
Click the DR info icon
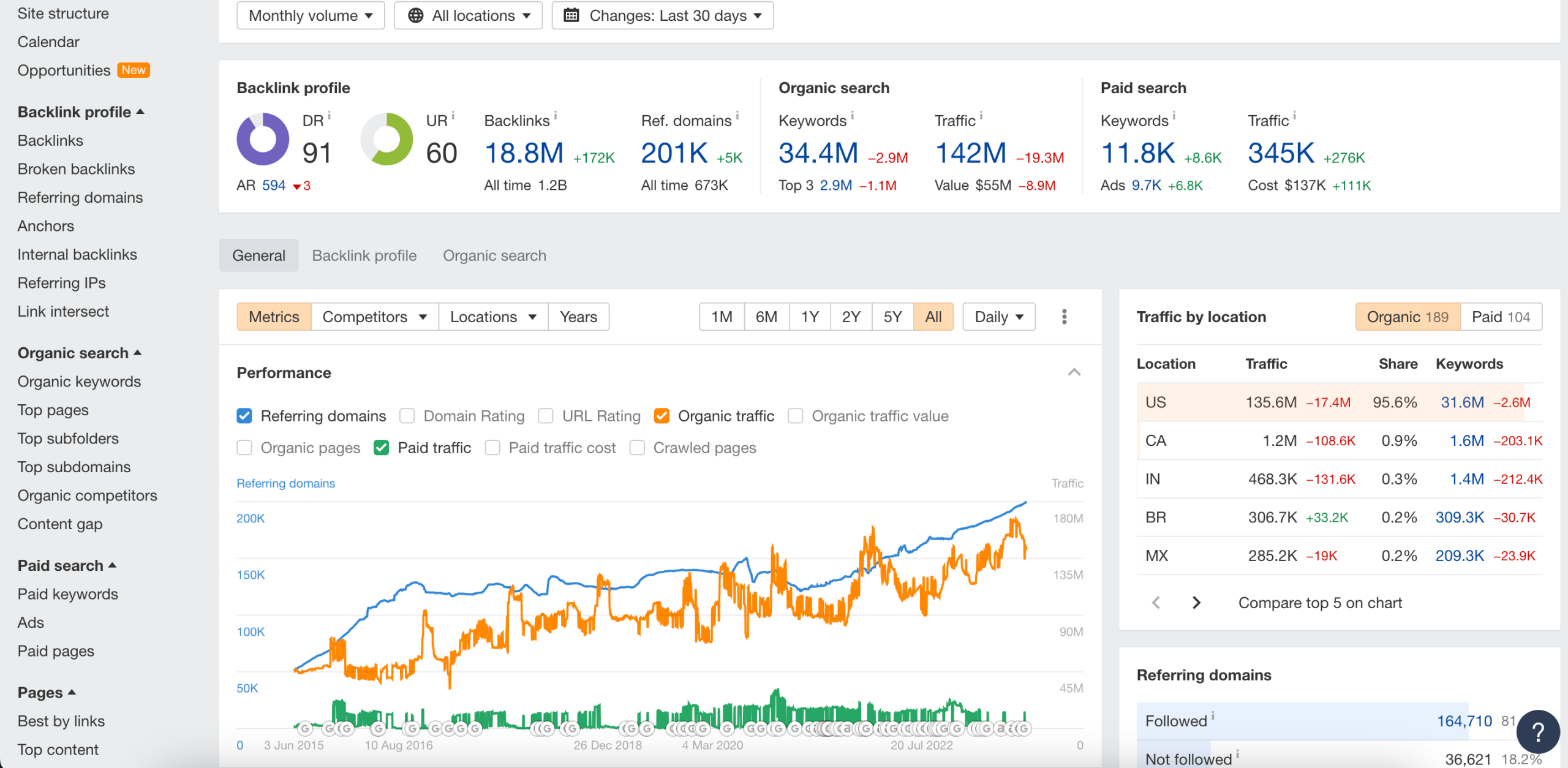pyautogui.click(x=329, y=115)
